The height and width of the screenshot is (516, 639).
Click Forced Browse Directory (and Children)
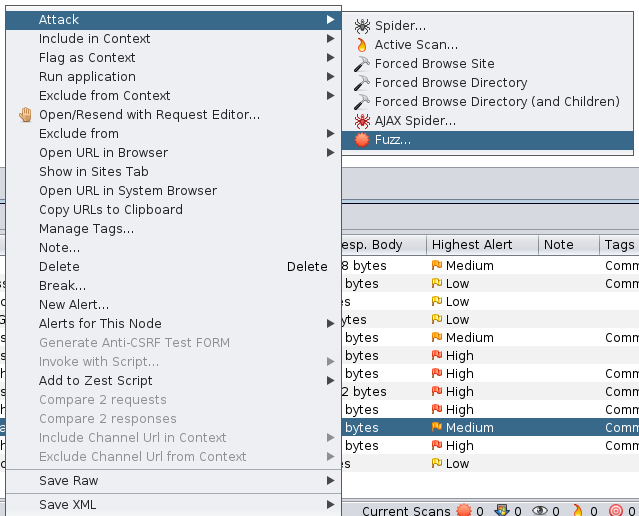(x=496, y=102)
